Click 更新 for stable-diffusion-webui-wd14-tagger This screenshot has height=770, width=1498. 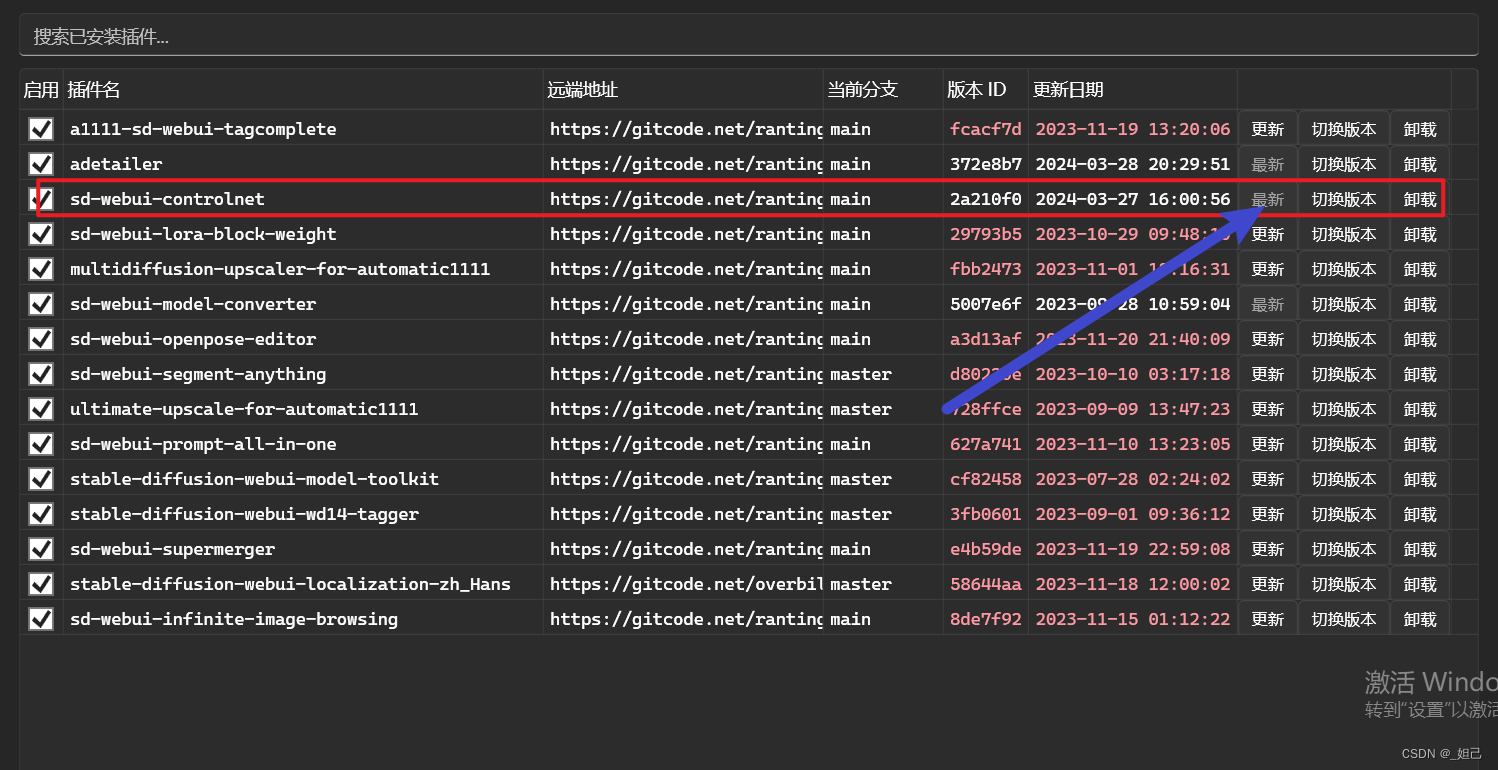[x=1268, y=514]
